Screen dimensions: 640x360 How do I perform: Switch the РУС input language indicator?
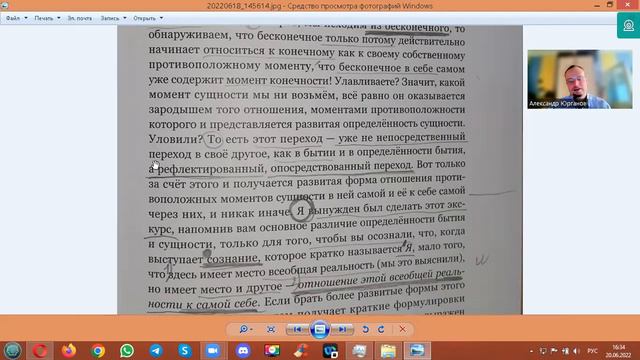592,351
